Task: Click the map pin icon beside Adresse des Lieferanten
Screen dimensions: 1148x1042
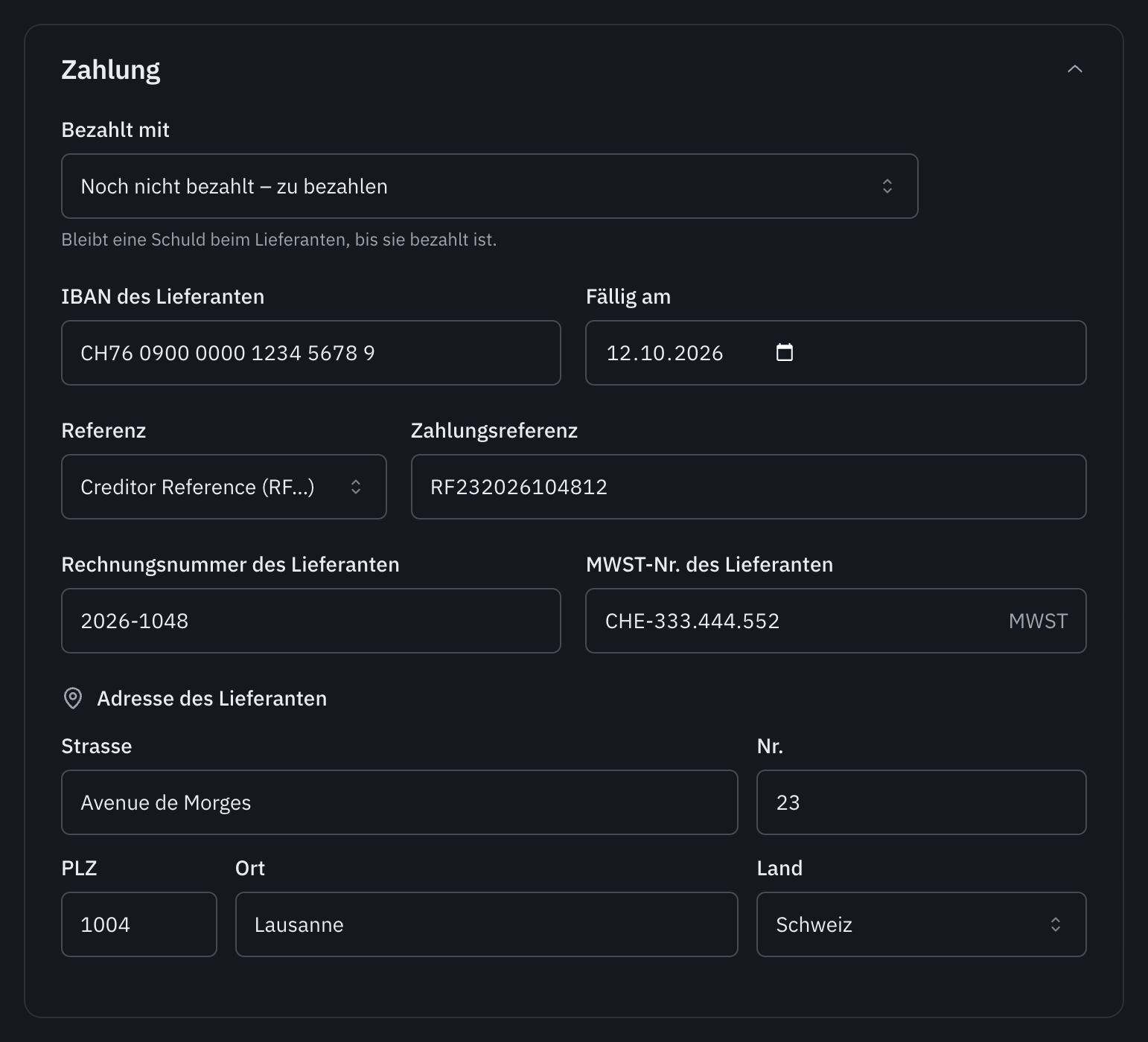Action: [73, 698]
